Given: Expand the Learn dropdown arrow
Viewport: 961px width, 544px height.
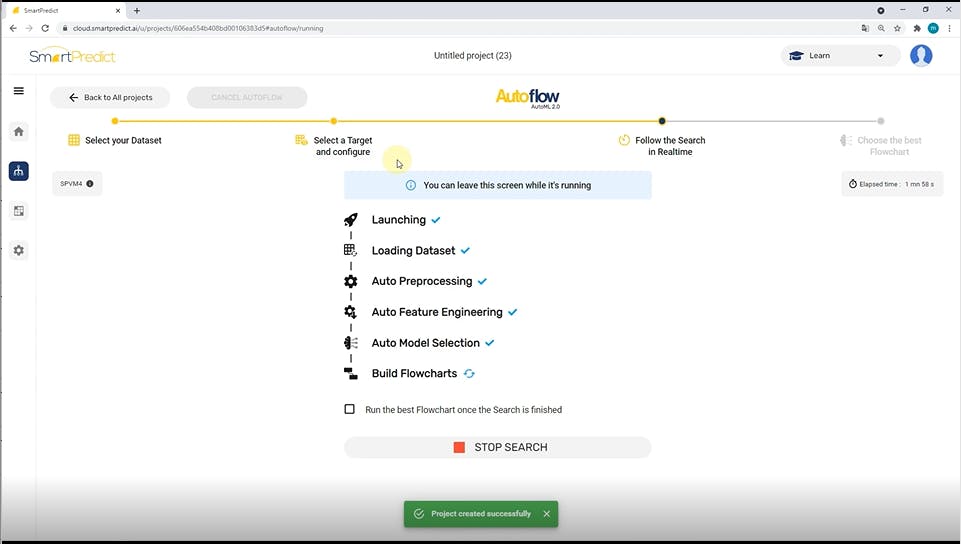Looking at the screenshot, I should pyautogui.click(x=880, y=56).
